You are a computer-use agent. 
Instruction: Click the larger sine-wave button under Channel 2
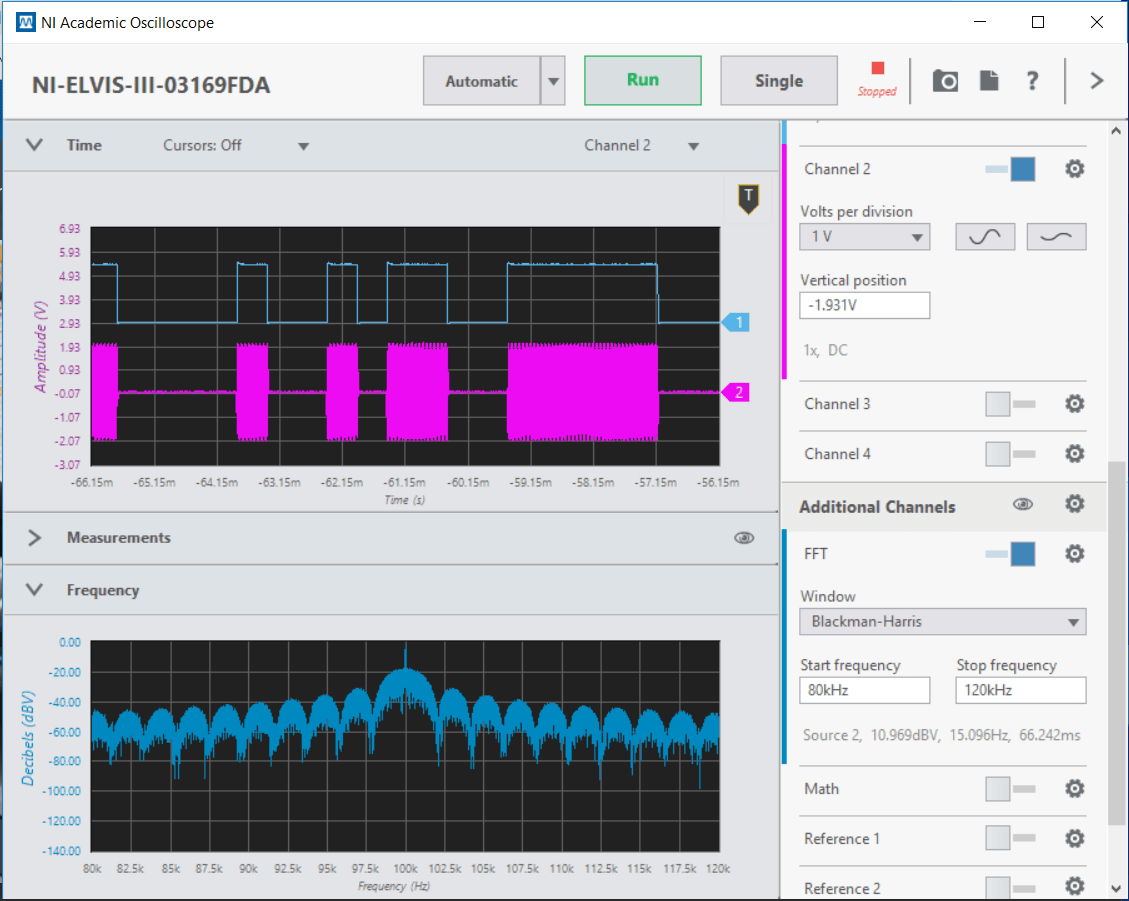tap(985, 237)
